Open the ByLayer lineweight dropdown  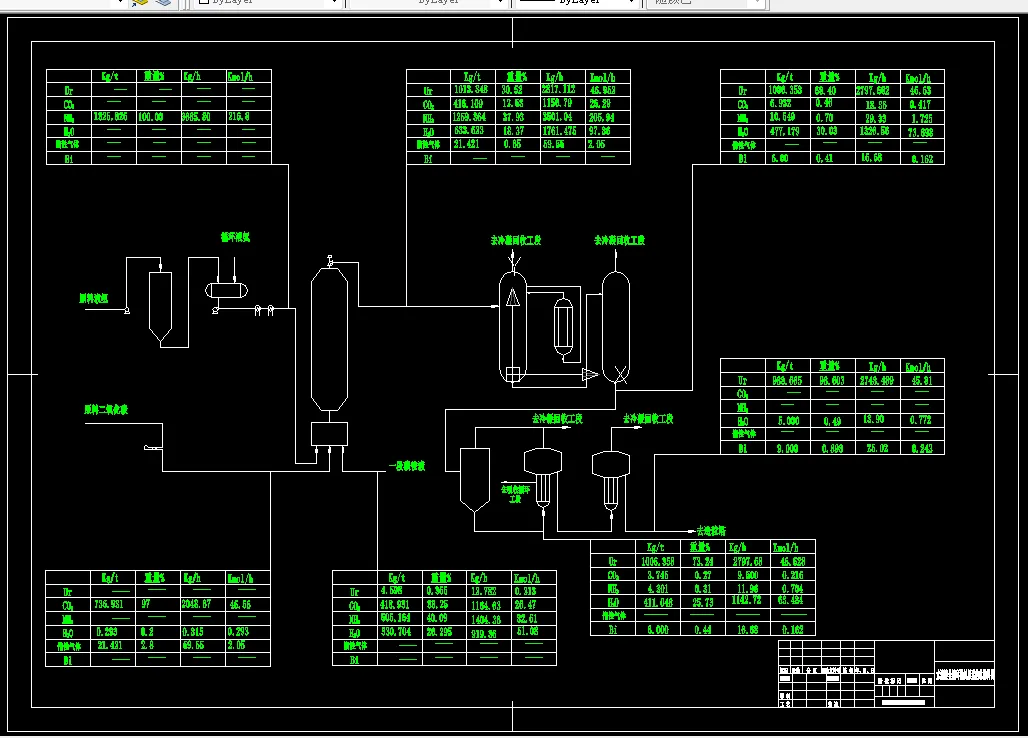(577, 3)
